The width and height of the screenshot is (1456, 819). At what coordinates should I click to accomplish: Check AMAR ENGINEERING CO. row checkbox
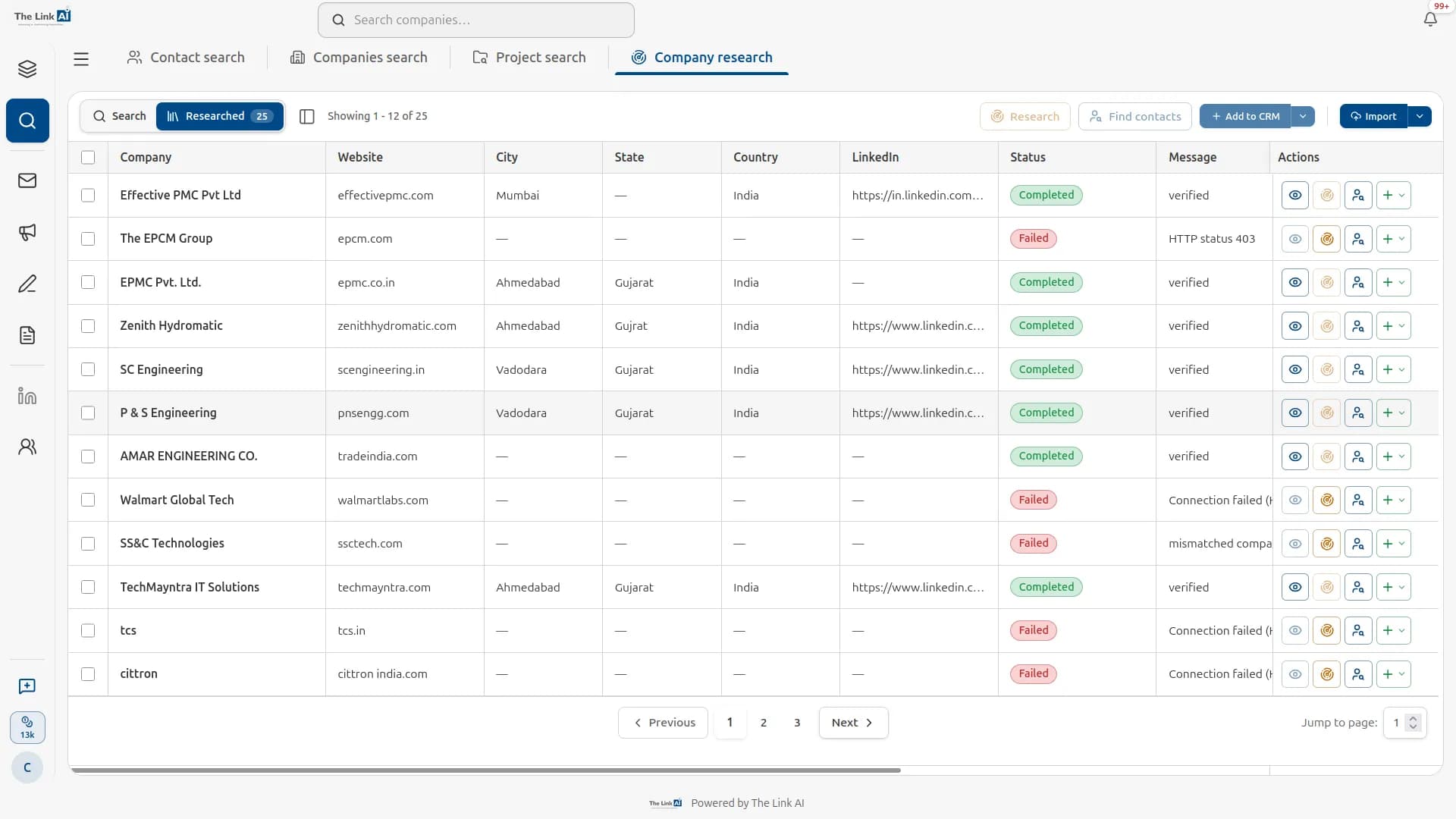[88, 457]
